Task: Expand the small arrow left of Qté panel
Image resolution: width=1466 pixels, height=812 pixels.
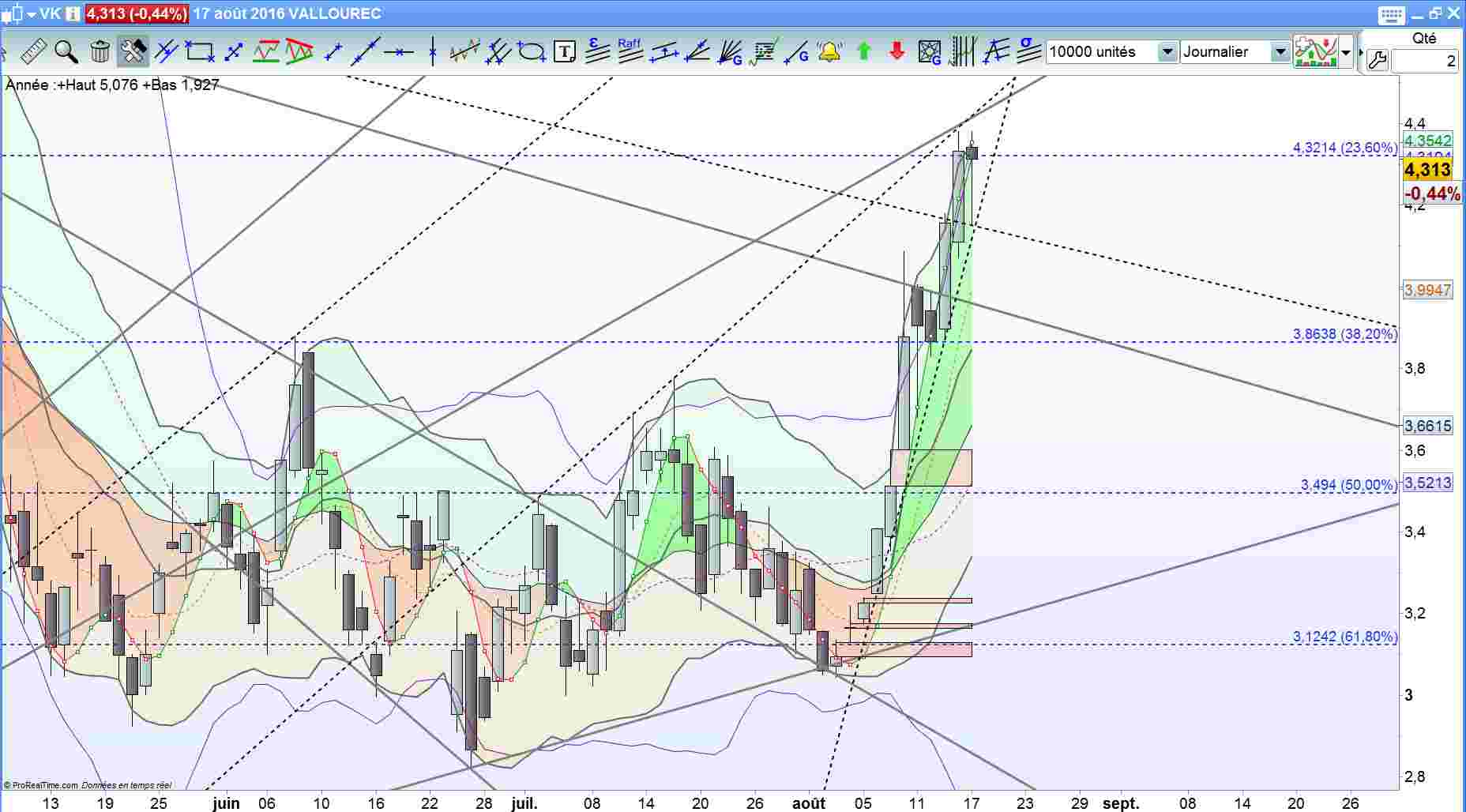Action: (1361, 53)
